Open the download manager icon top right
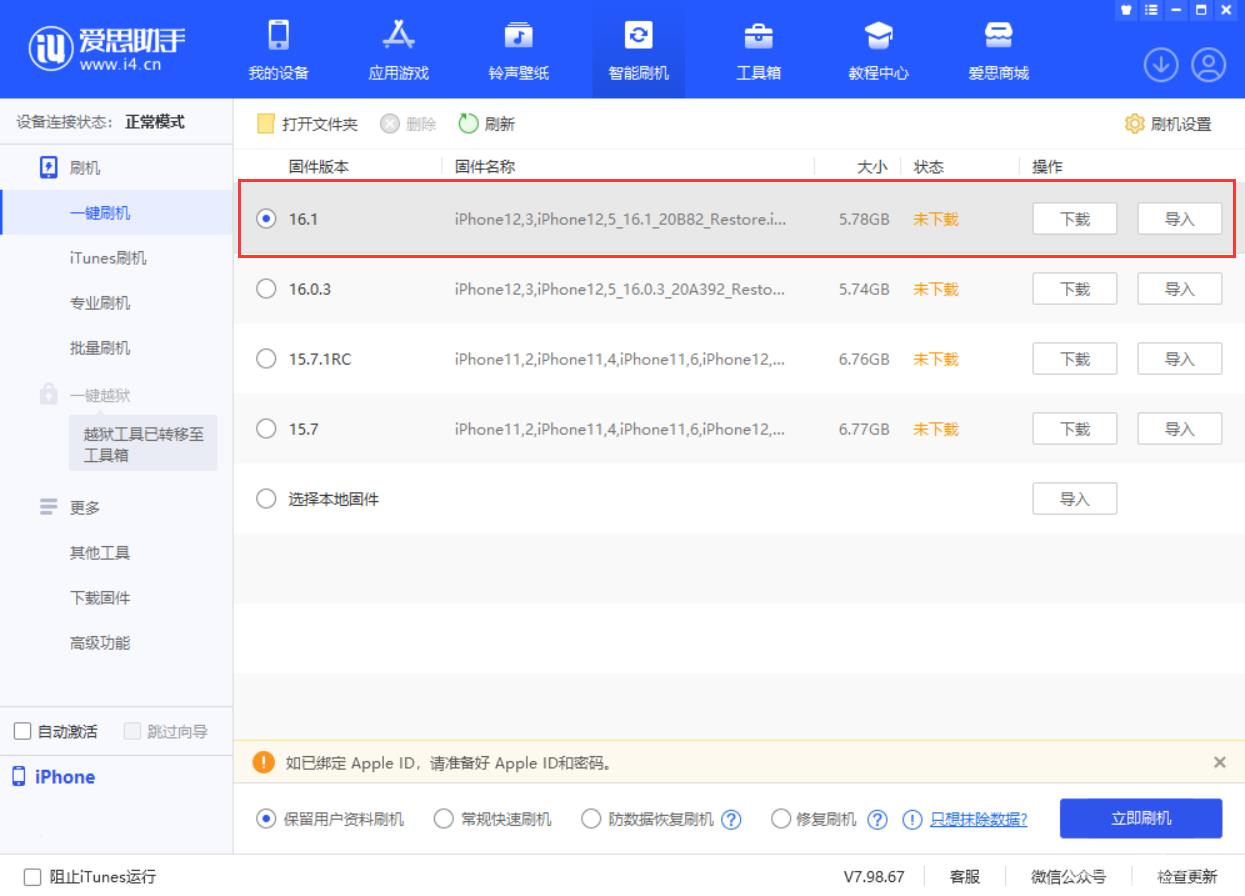This screenshot has width=1245, height=896. [x=1160, y=63]
